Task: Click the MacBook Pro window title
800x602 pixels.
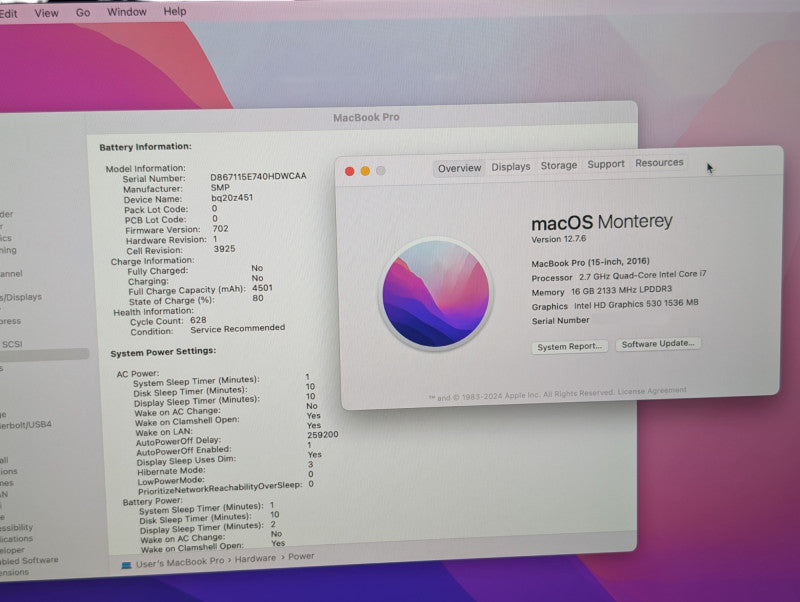Action: [x=366, y=118]
